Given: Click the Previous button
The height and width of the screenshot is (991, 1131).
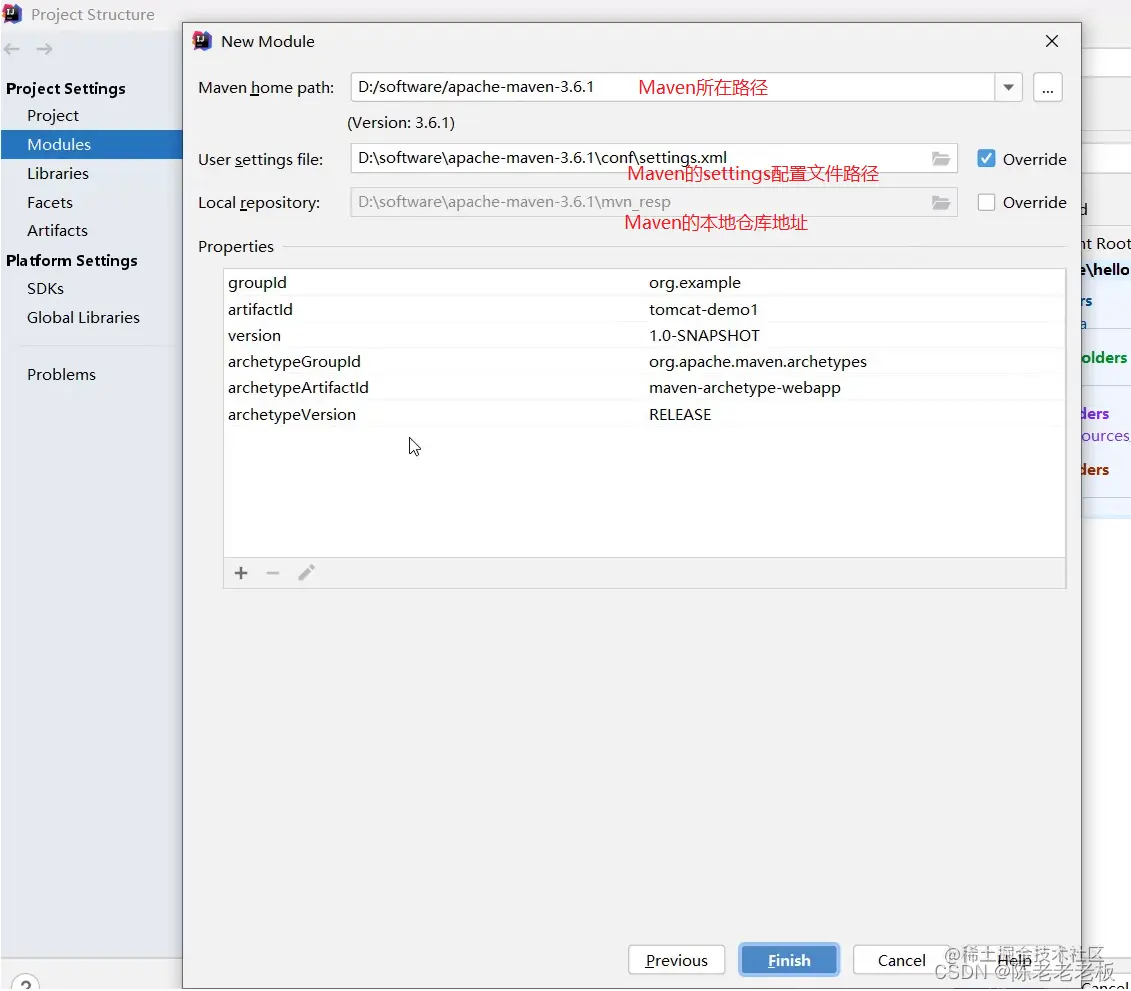Looking at the screenshot, I should [676, 960].
